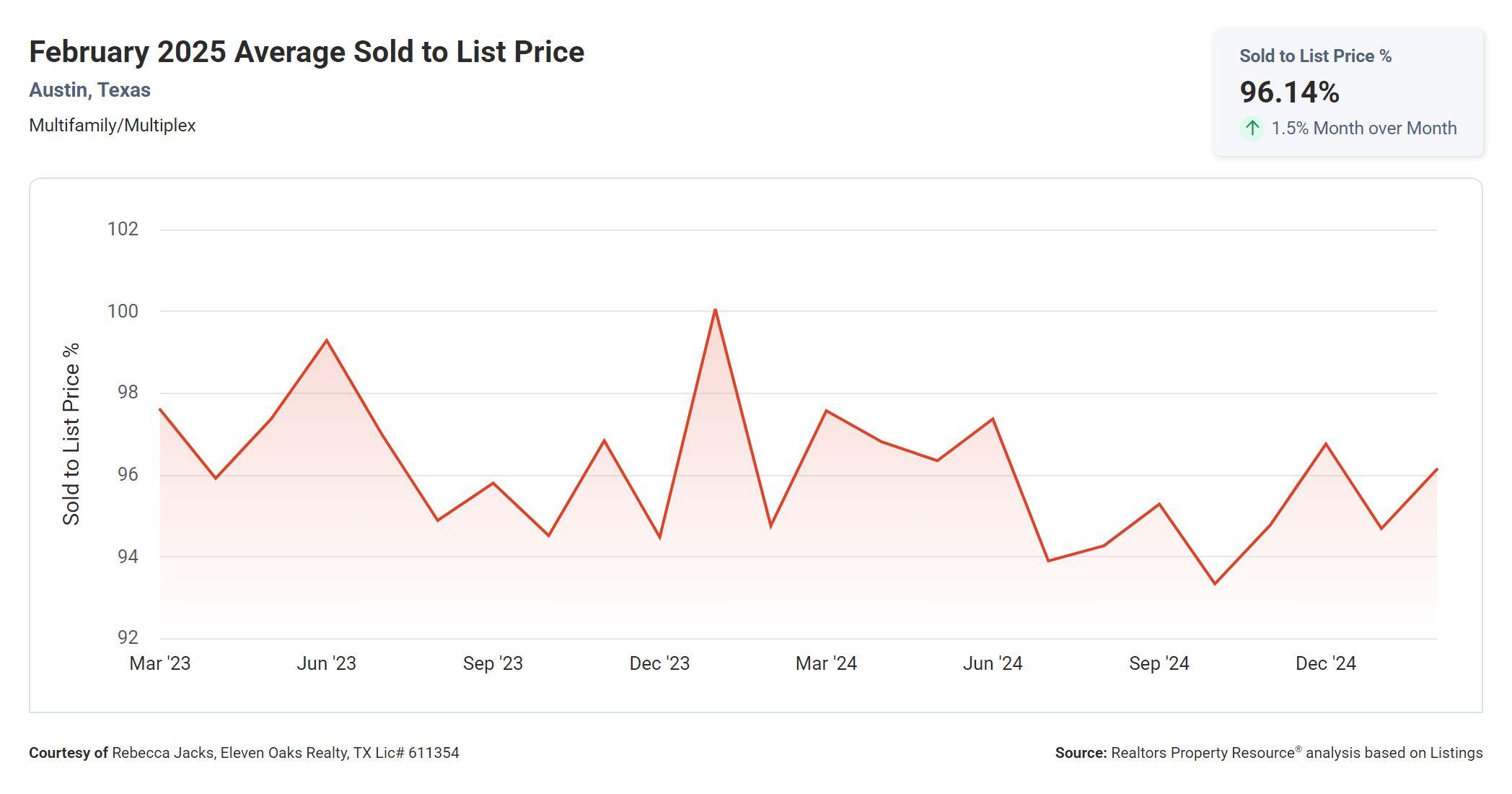Image resolution: width=1512 pixels, height=794 pixels.
Task: Select the Austin, Texas subtitle
Action: 89,90
